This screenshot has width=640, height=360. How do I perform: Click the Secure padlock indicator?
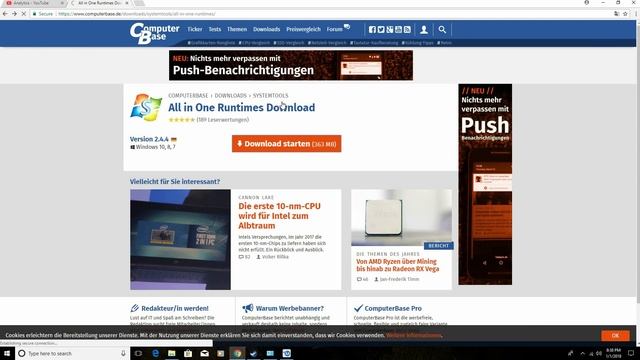click(43, 14)
